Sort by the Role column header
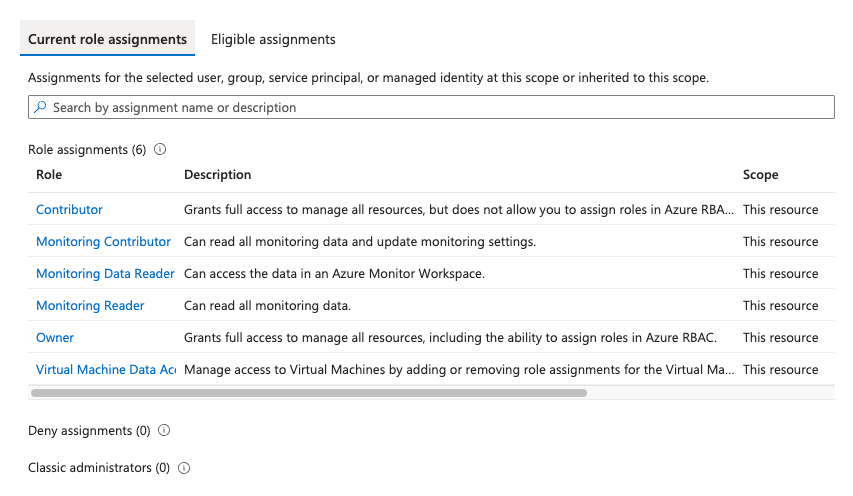Screen dimensions: 853x496 [x=49, y=175]
